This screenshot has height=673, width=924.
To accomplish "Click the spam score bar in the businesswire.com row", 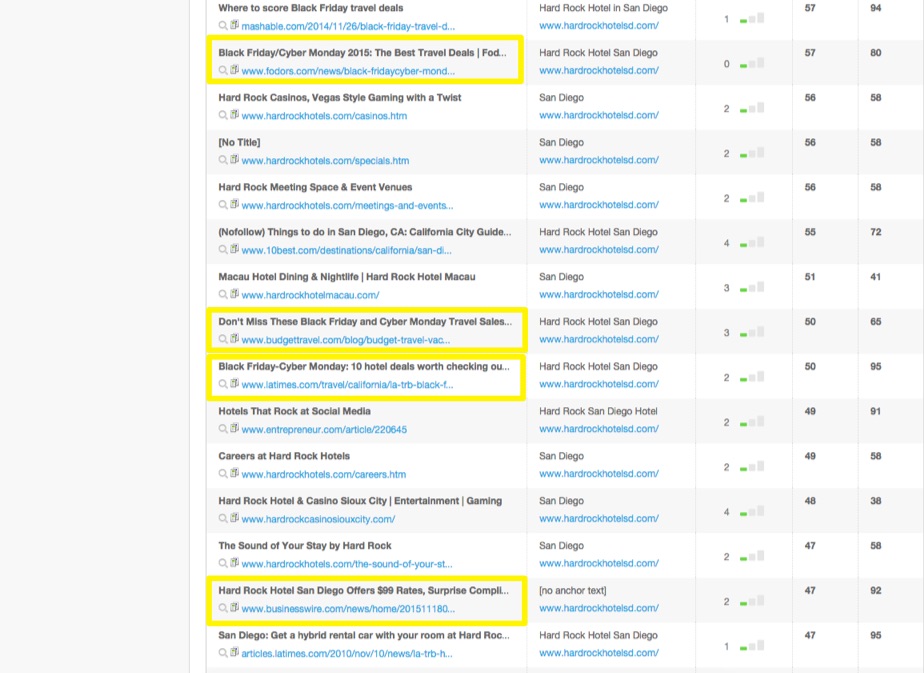I will [752, 601].
